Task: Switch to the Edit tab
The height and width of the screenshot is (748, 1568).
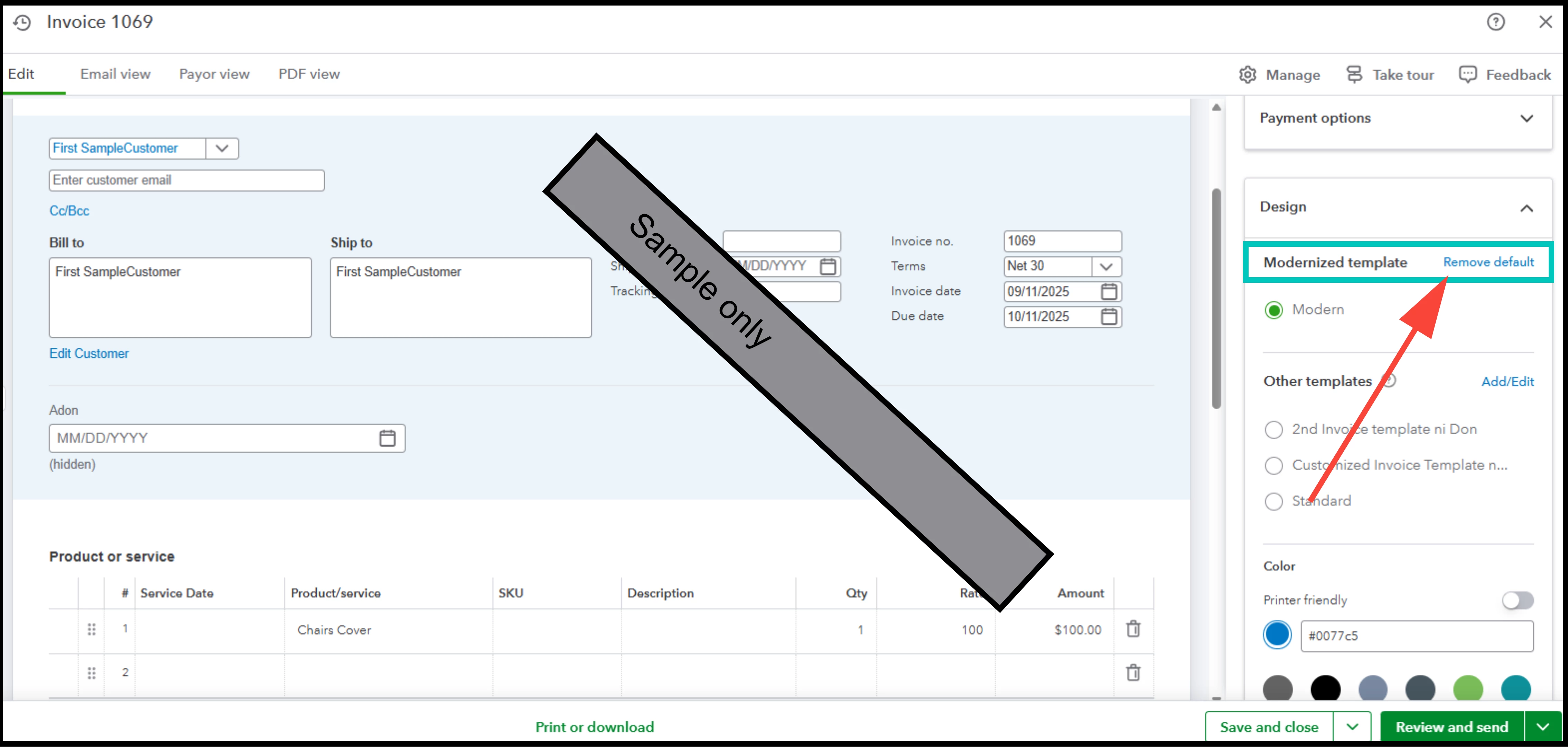Action: (21, 74)
